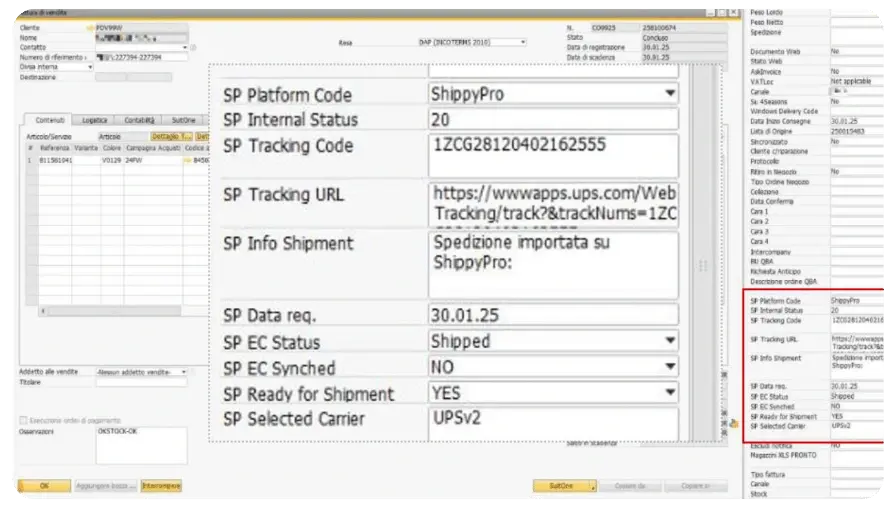Click the Numero di riferimento field
Image resolution: width=894 pixels, height=510 pixels.
click(x=141, y=58)
